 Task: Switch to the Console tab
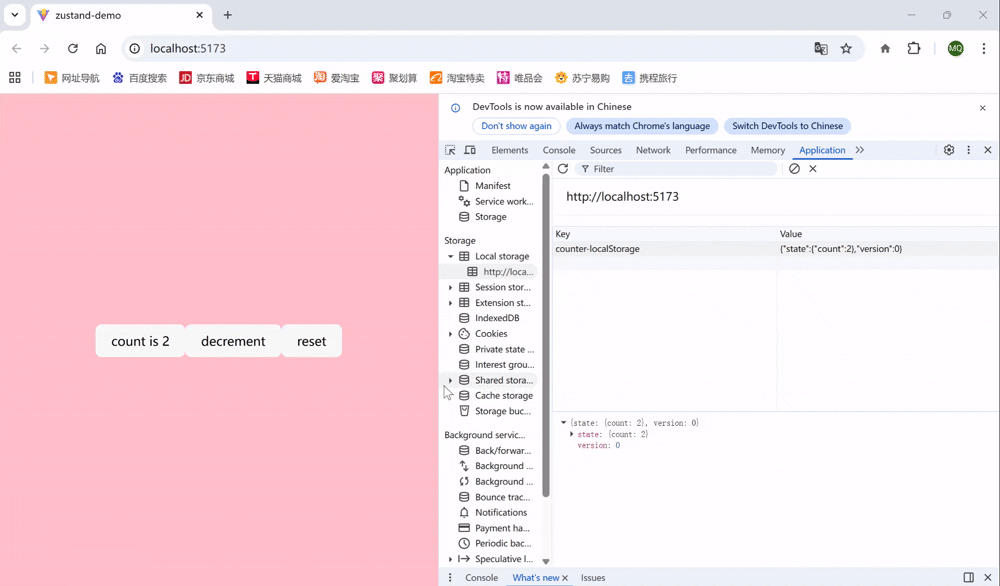click(x=558, y=149)
